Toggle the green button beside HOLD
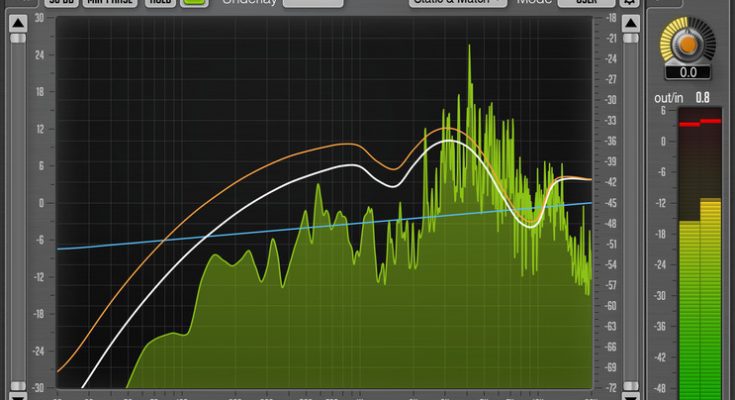 point(194,3)
